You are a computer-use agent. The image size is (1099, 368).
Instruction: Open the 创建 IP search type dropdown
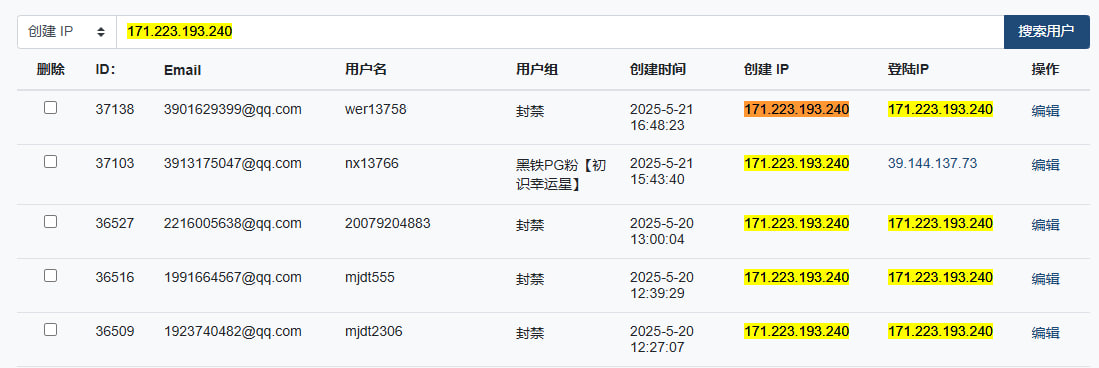click(67, 32)
